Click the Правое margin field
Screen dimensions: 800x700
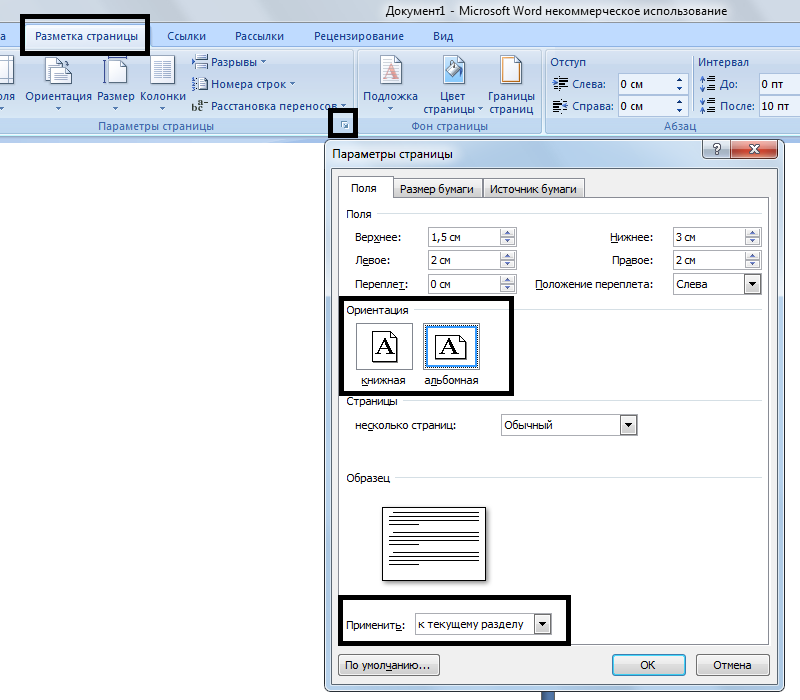click(709, 260)
